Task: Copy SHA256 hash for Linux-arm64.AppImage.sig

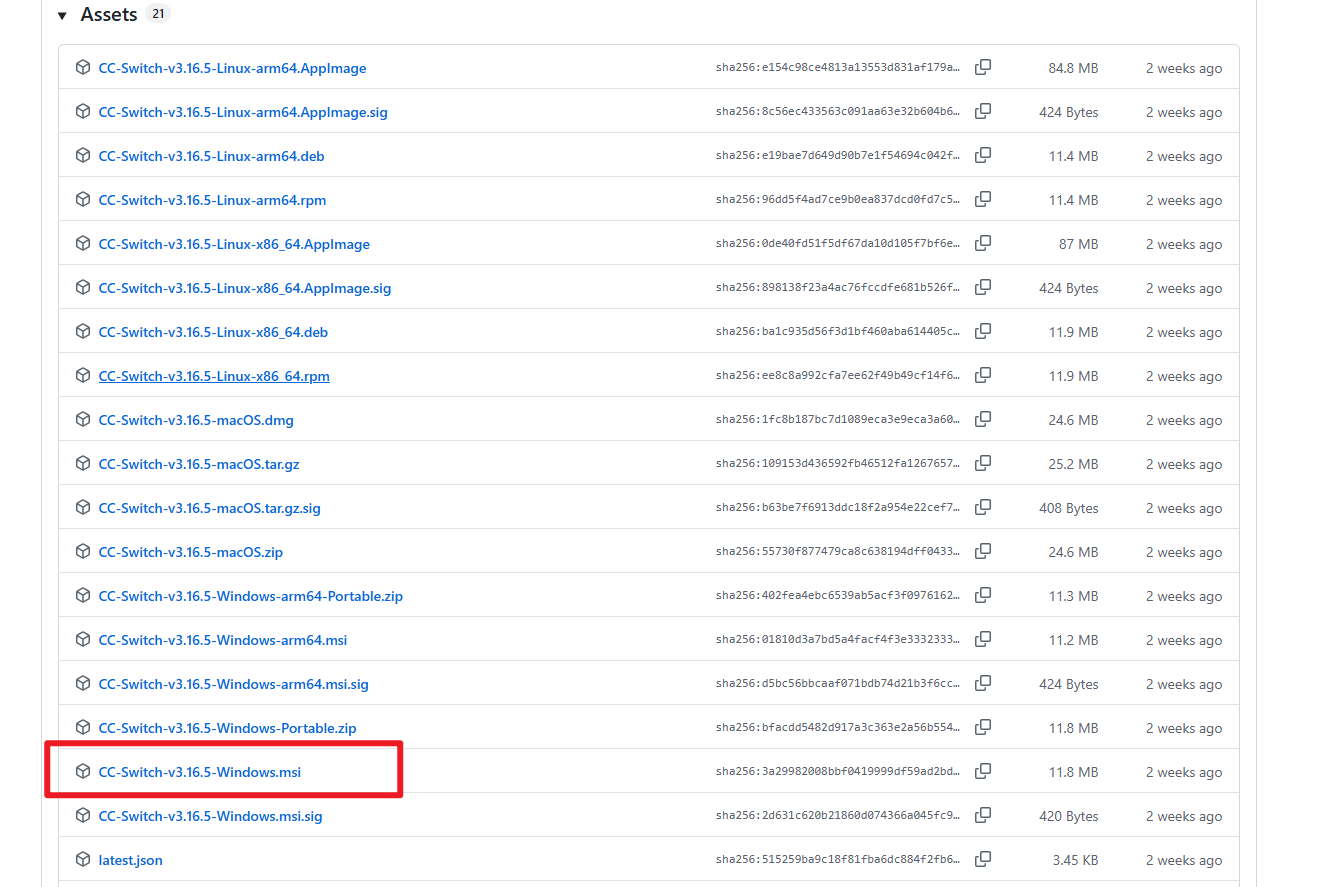Action: 983,111
